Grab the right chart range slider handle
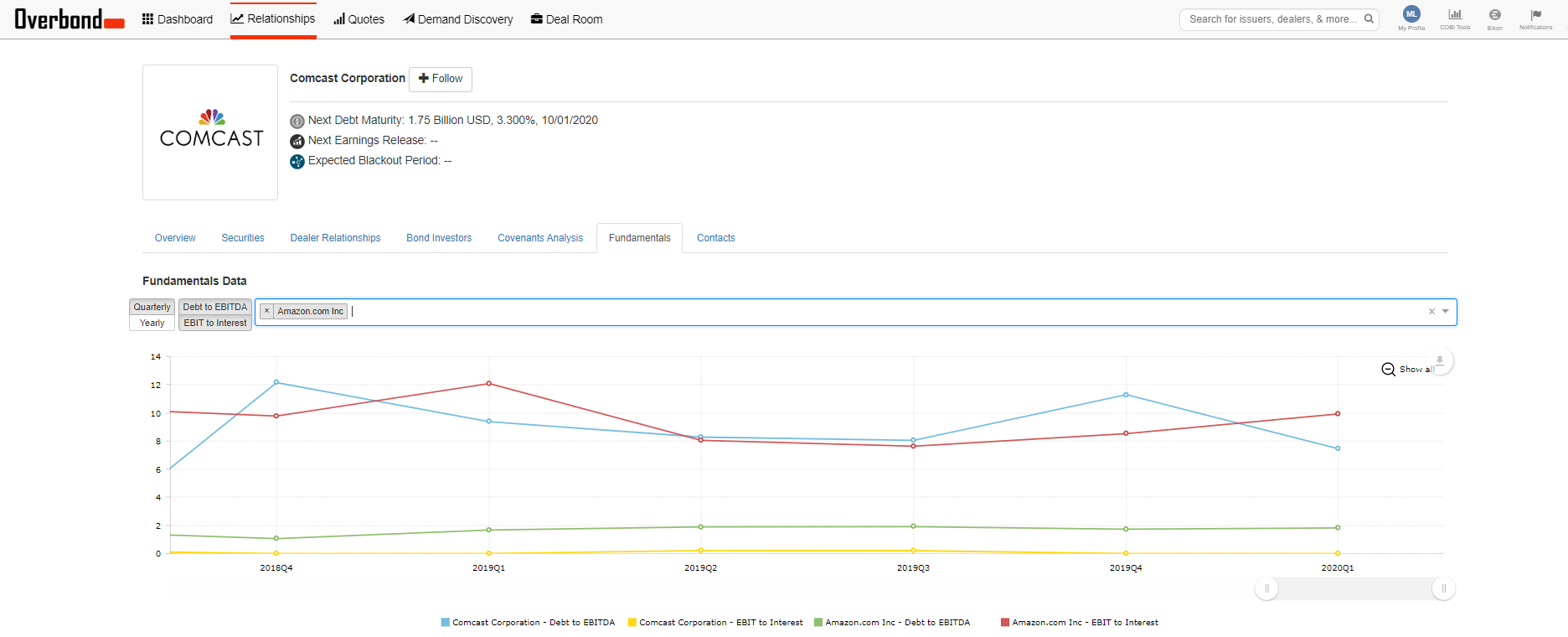1568x637 pixels. [x=1444, y=588]
